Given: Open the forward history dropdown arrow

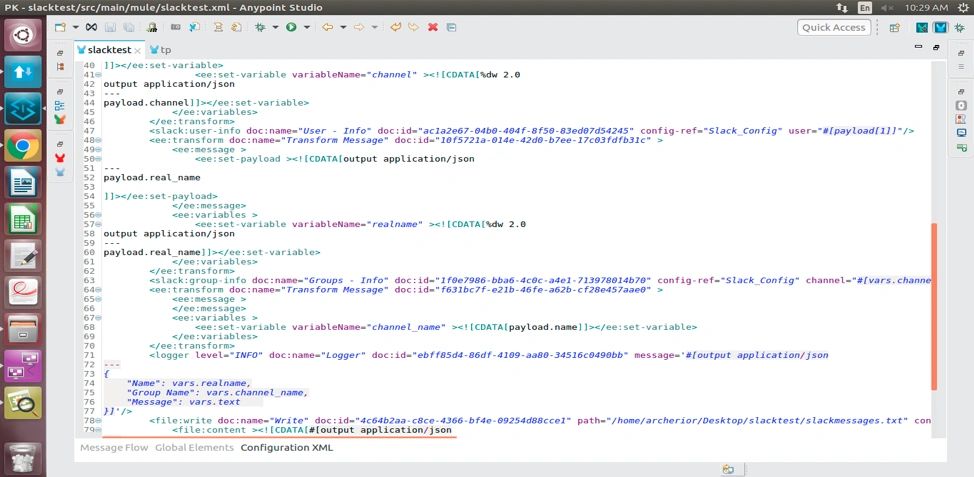Looking at the screenshot, I should [x=374, y=27].
